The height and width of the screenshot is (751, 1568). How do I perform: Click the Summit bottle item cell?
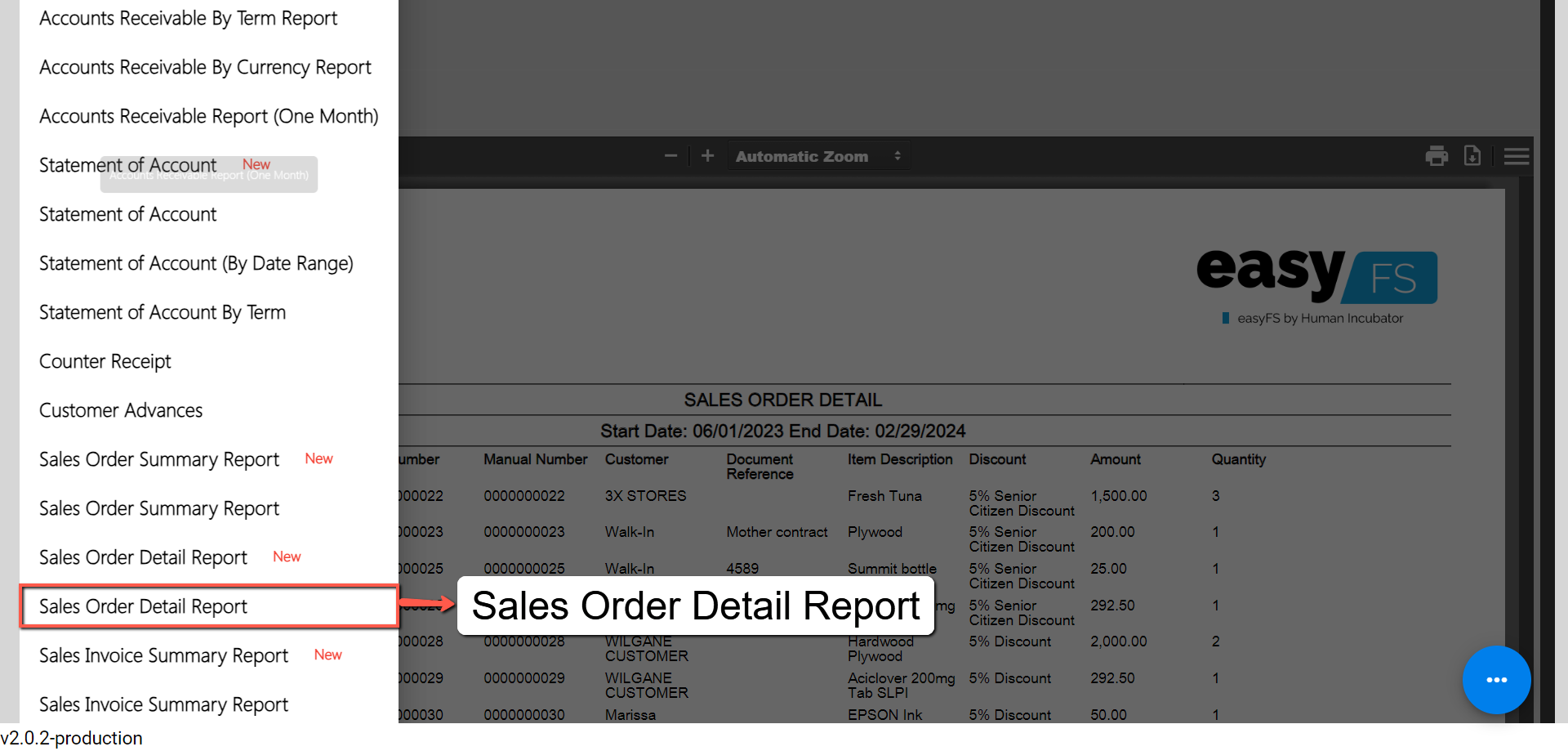coord(892,569)
